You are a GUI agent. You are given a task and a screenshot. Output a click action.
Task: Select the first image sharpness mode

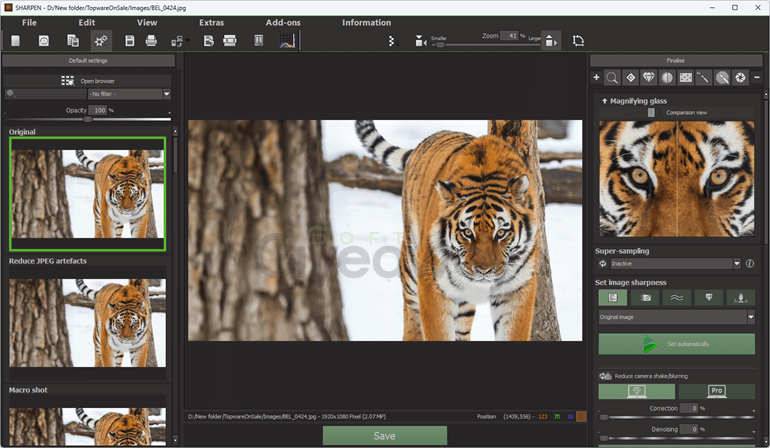(612, 298)
